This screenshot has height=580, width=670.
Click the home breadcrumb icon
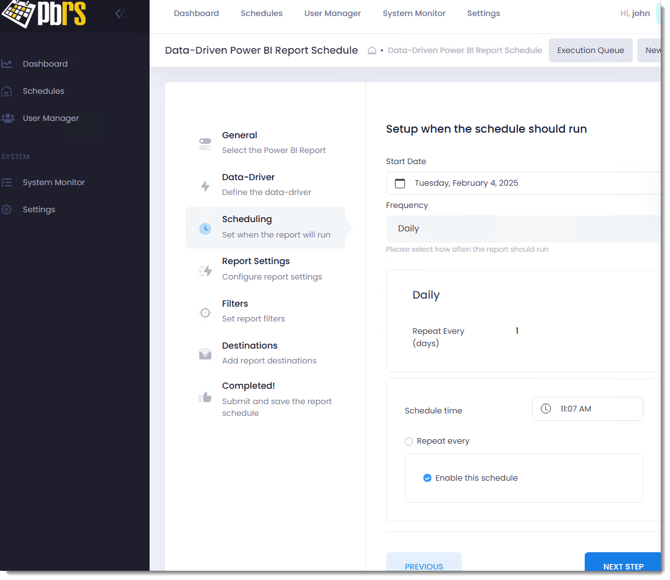click(x=372, y=50)
